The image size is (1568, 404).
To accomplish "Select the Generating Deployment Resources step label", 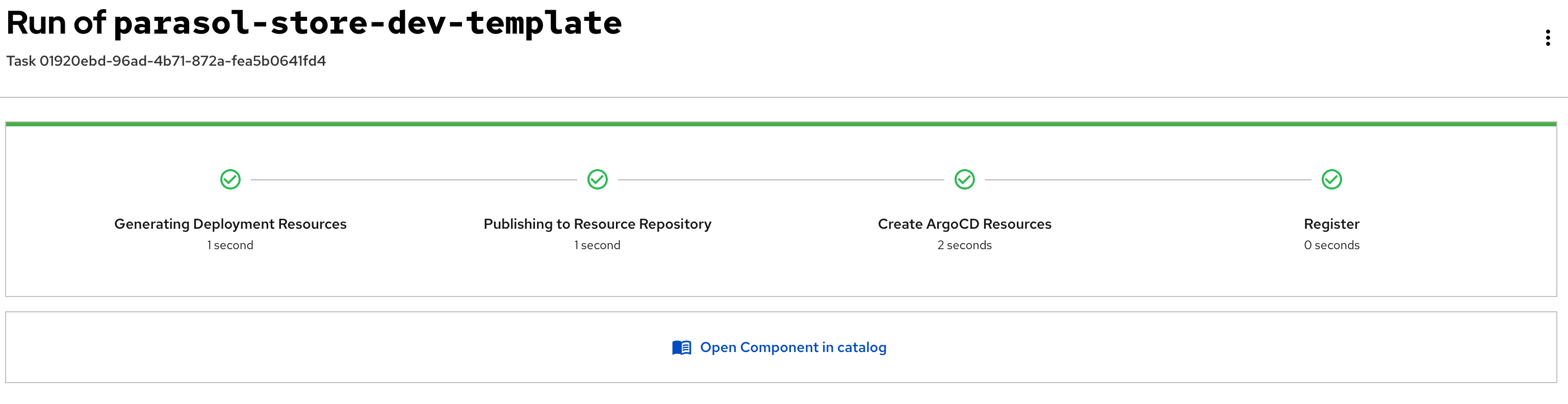I will click(x=230, y=224).
